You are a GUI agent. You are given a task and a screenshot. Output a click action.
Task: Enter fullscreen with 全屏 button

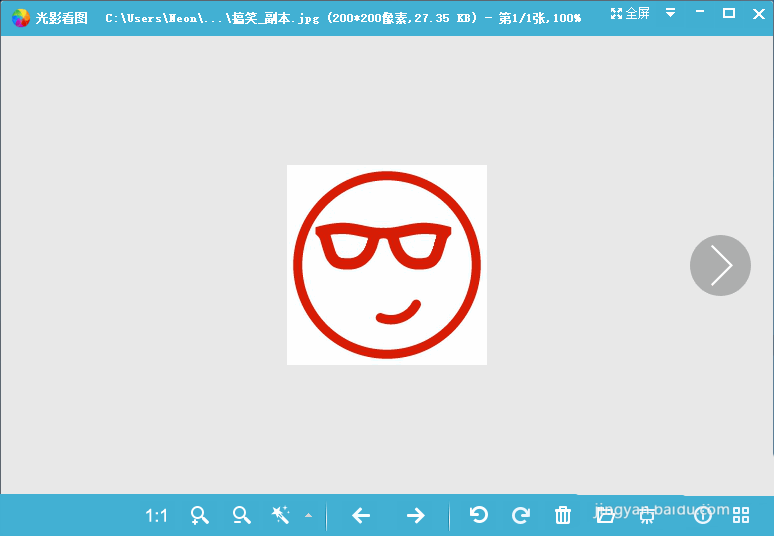click(x=630, y=14)
